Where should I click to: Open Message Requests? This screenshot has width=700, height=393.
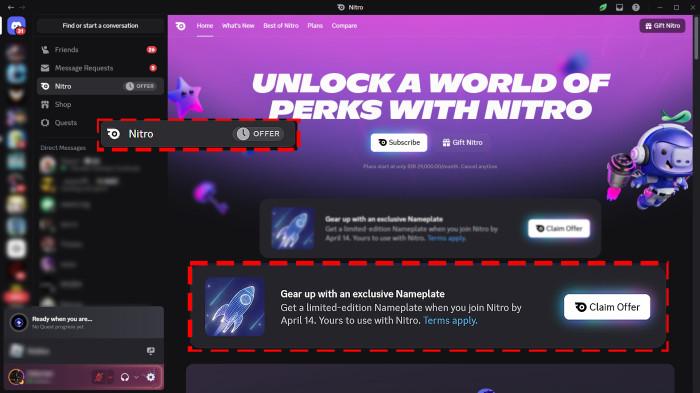tap(100, 68)
